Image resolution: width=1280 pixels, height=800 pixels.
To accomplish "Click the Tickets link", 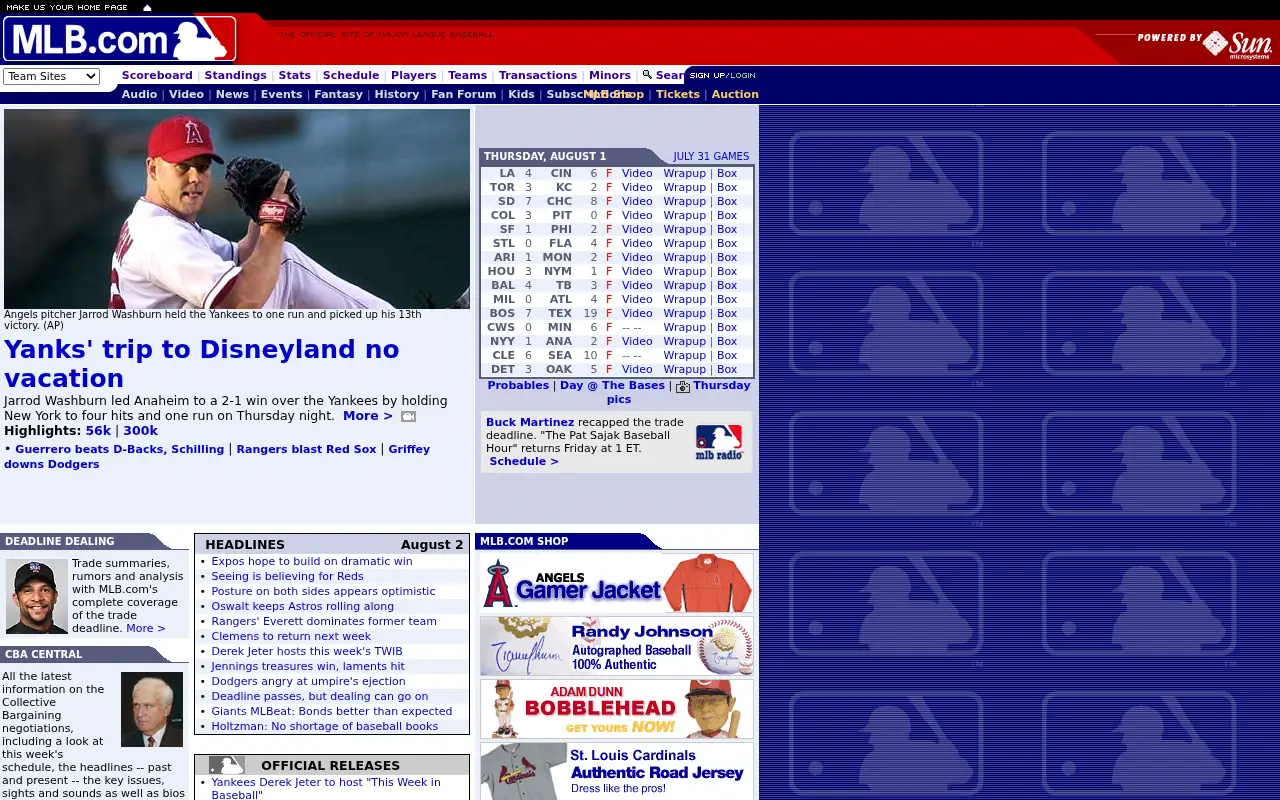I will (678, 94).
